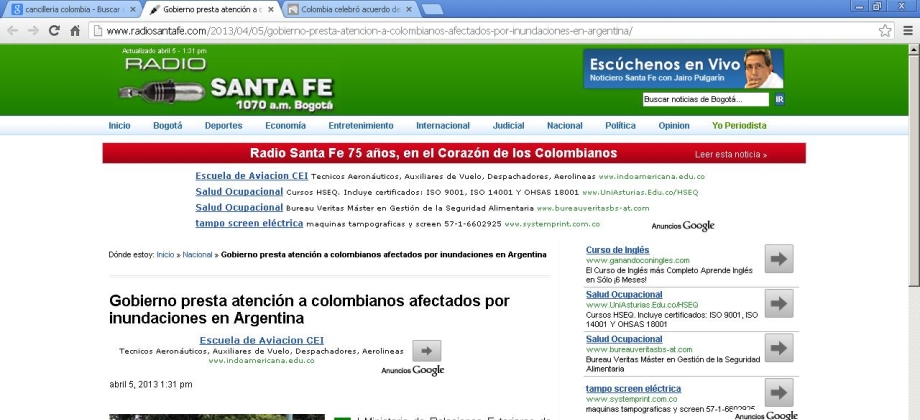
Task: Click breadcrumb 'Nacional' link
Action: click(197, 255)
